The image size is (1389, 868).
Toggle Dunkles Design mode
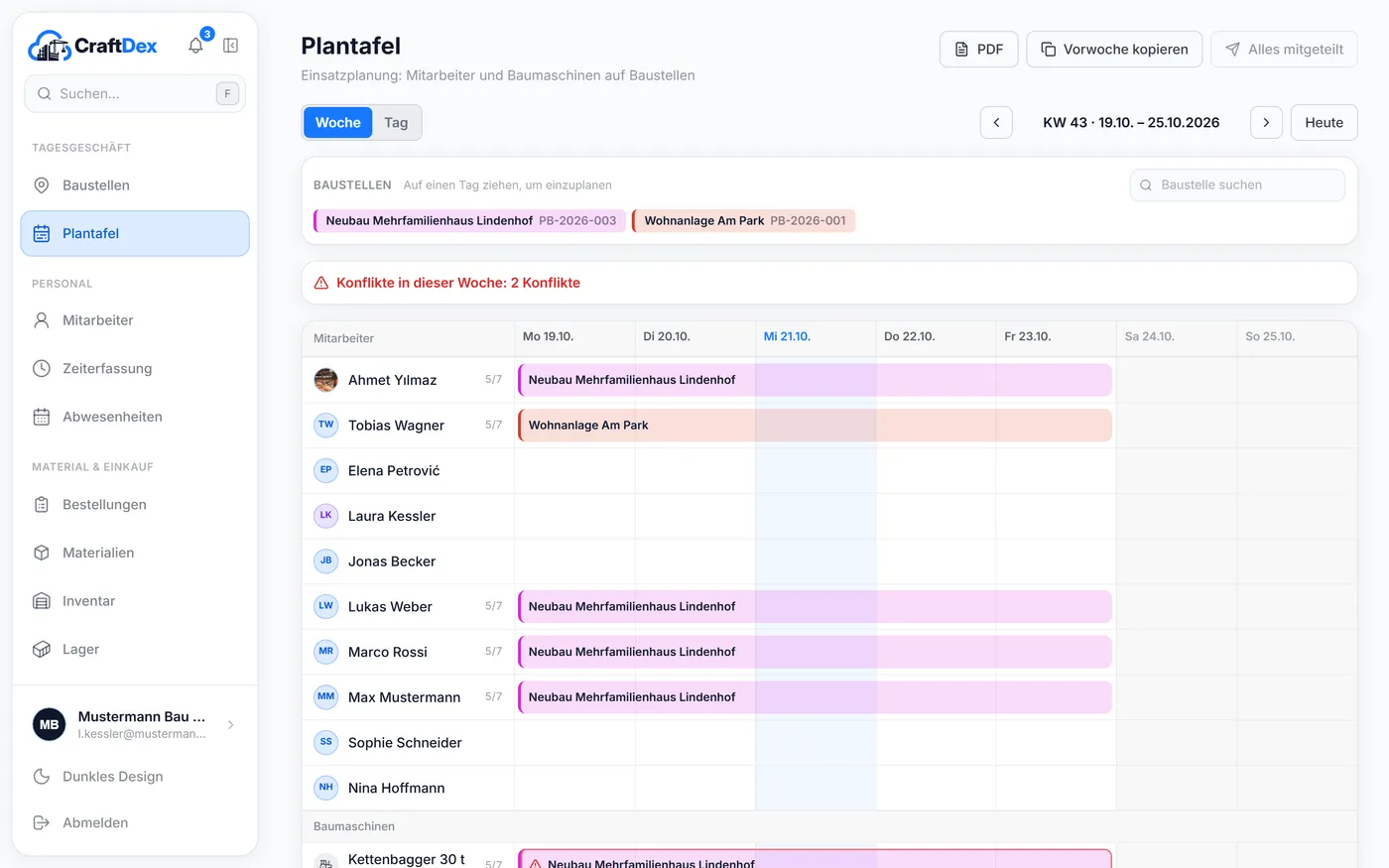[x=135, y=777]
